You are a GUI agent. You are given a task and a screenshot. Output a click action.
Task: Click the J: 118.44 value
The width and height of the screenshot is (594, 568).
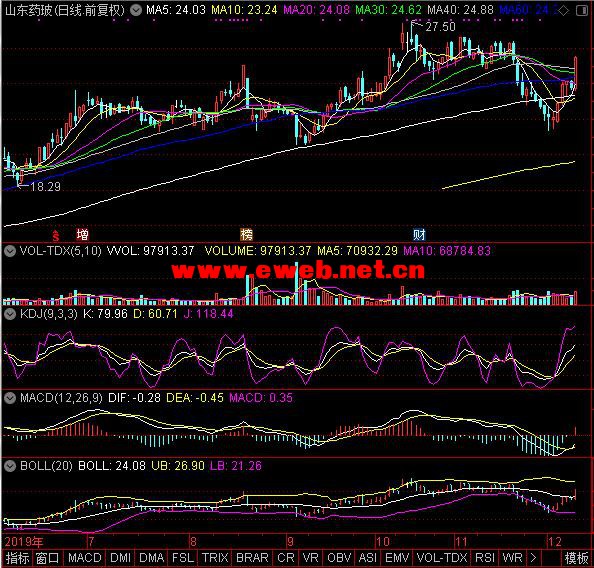tap(208, 314)
